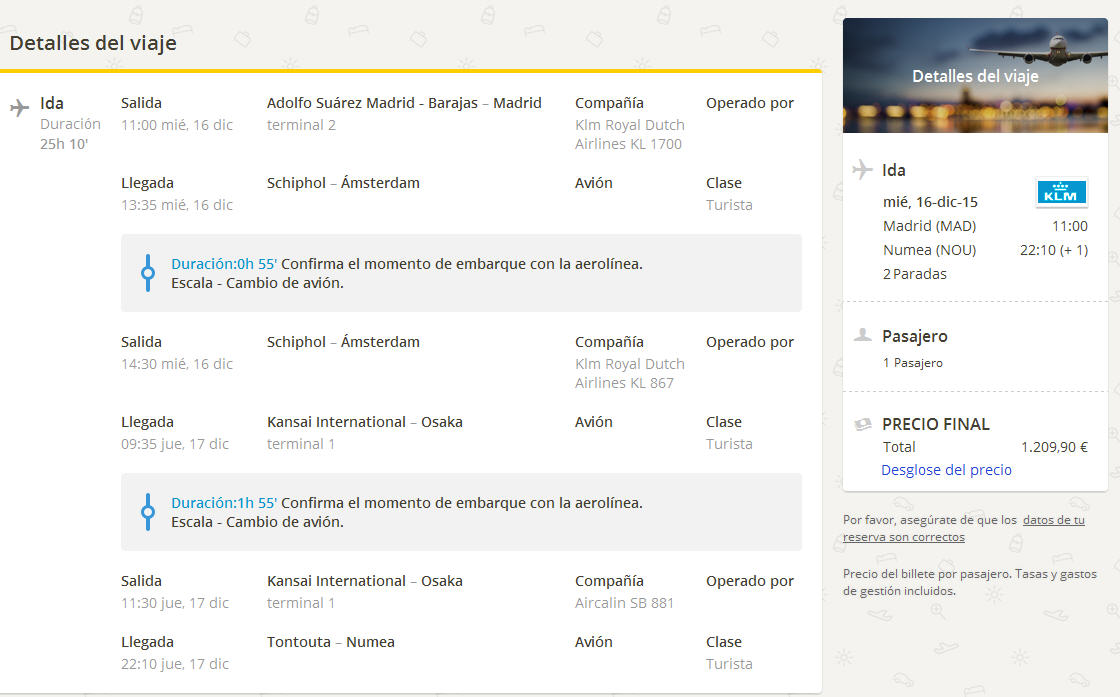
Task: Click departure time '14:30 mié, 16 dic'
Action: coord(176,364)
